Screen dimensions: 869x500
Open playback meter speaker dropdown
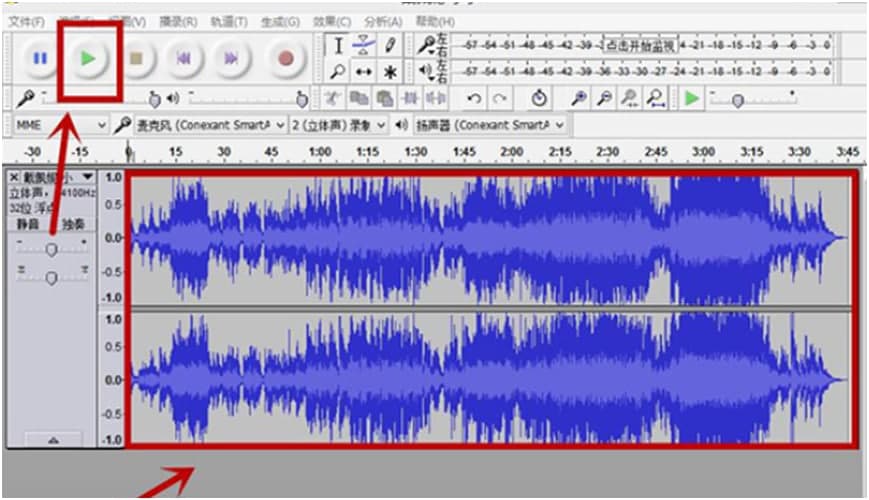click(x=426, y=72)
